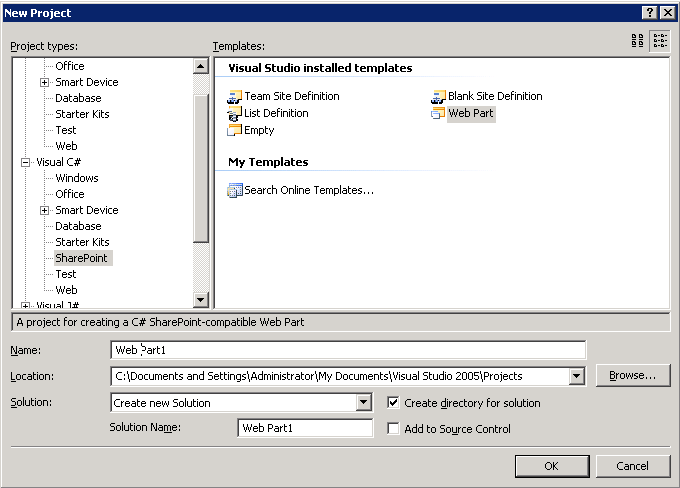
Task: Select the Web Part template icon
Action: click(x=438, y=114)
